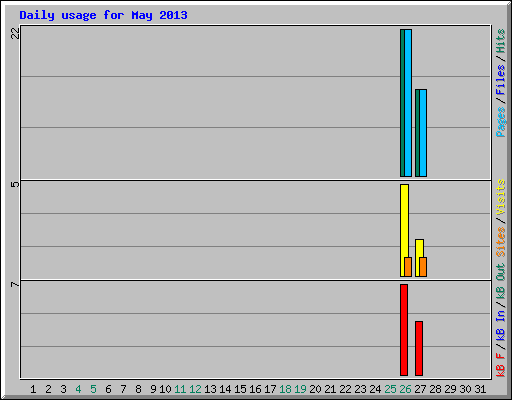Click day label "20" on the x-axis

click(315, 389)
